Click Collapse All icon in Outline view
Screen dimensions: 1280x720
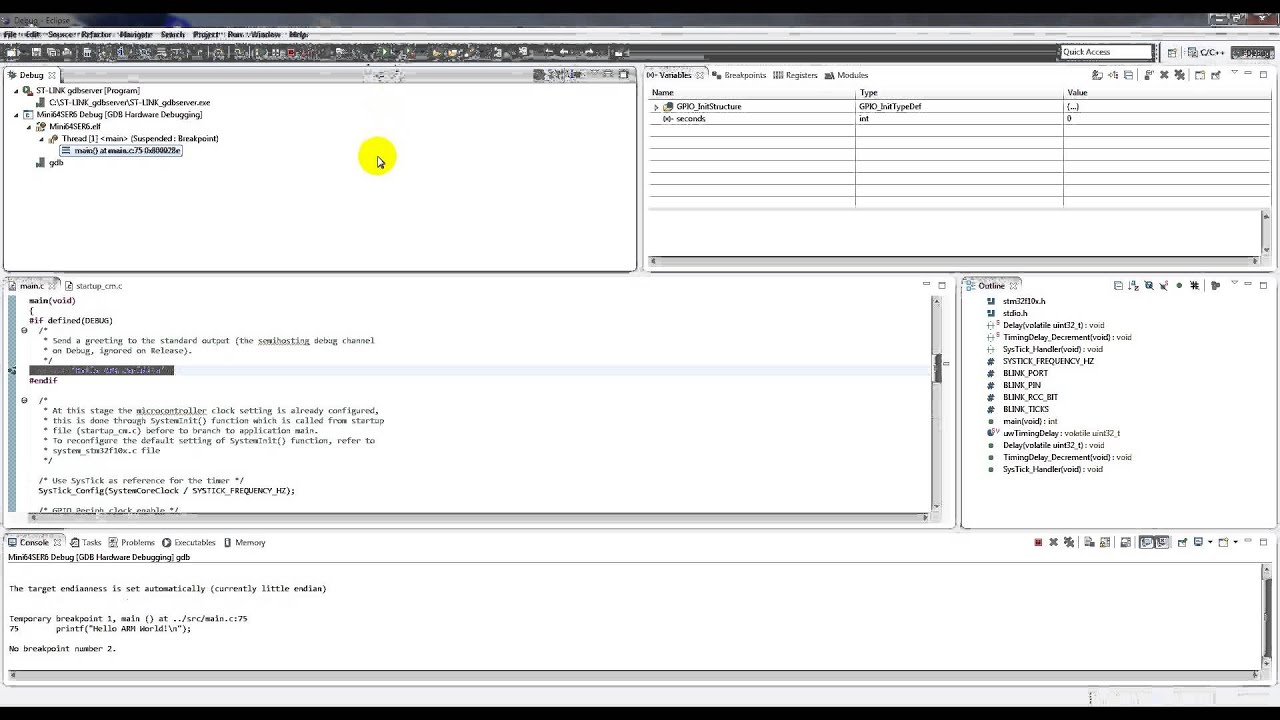[x=1118, y=285]
